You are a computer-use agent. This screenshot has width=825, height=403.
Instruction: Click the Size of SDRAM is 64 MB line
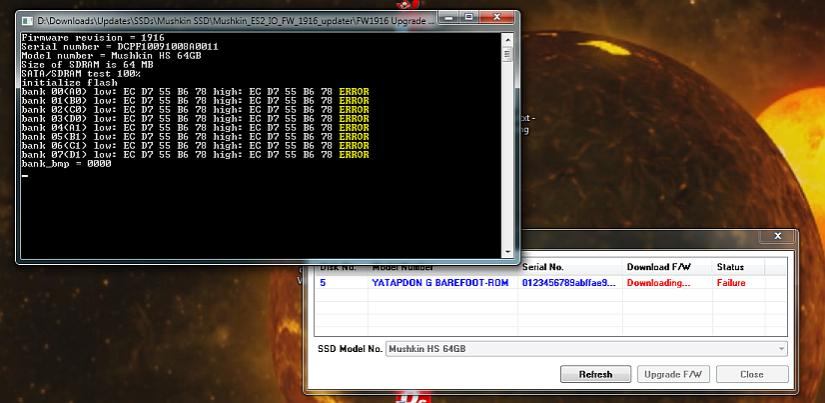click(87, 65)
